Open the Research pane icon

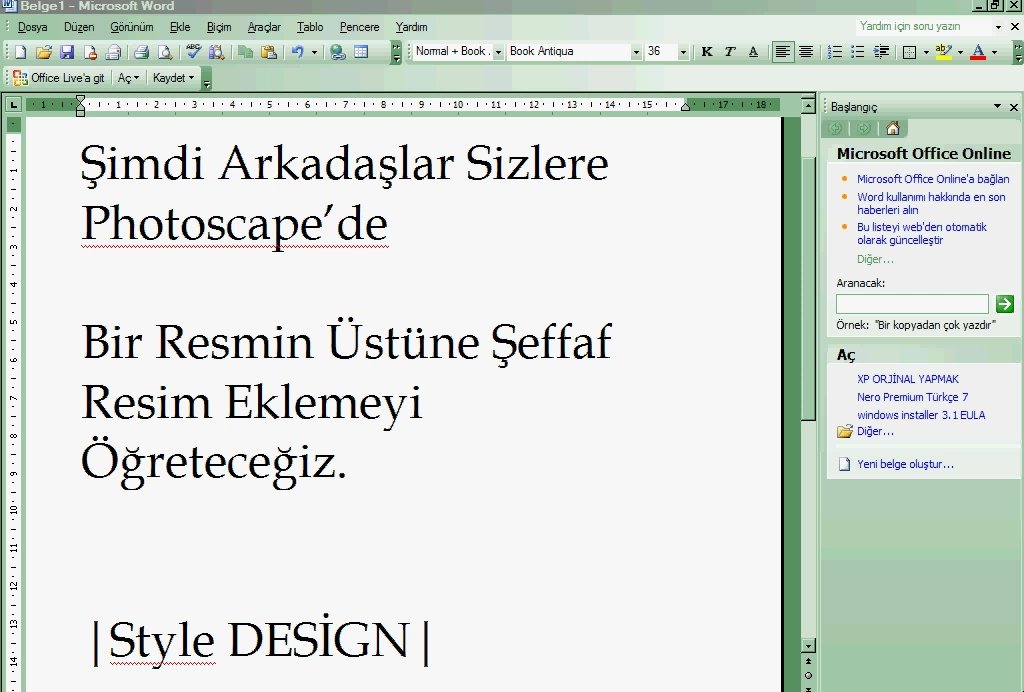[217, 52]
